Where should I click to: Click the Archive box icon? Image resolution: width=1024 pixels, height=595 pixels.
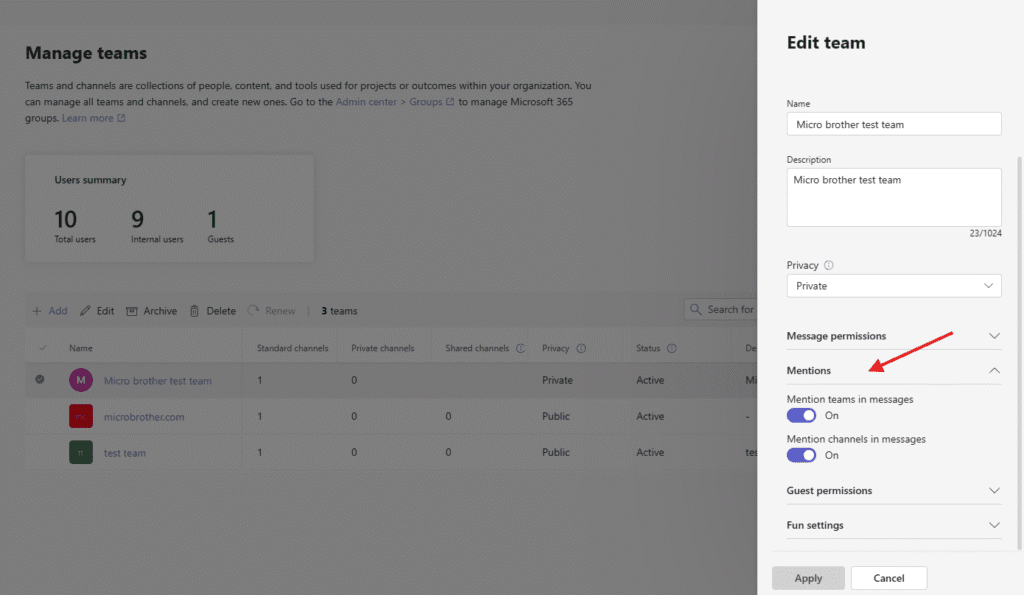tap(132, 311)
